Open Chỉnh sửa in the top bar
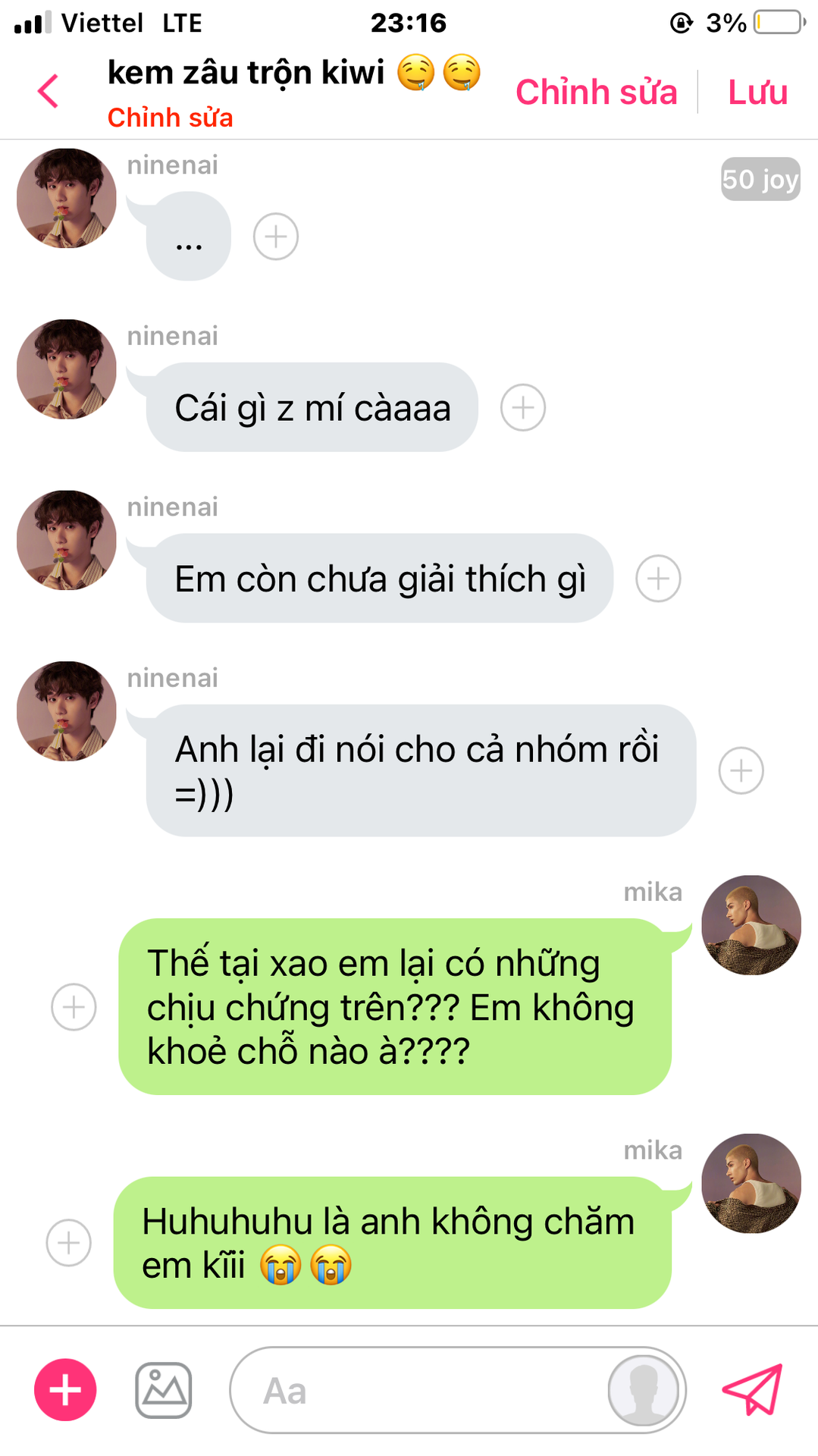 pyautogui.click(x=596, y=92)
